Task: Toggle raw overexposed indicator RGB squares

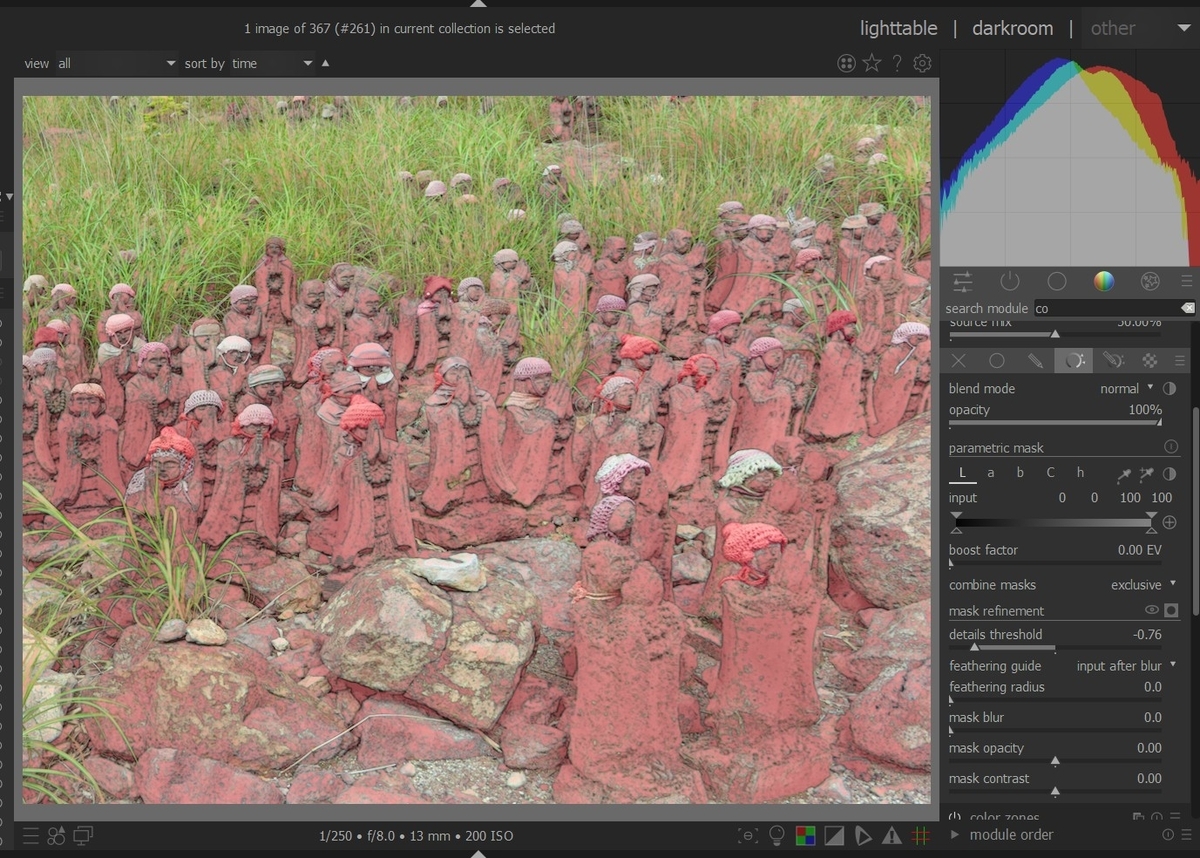Action: click(805, 835)
